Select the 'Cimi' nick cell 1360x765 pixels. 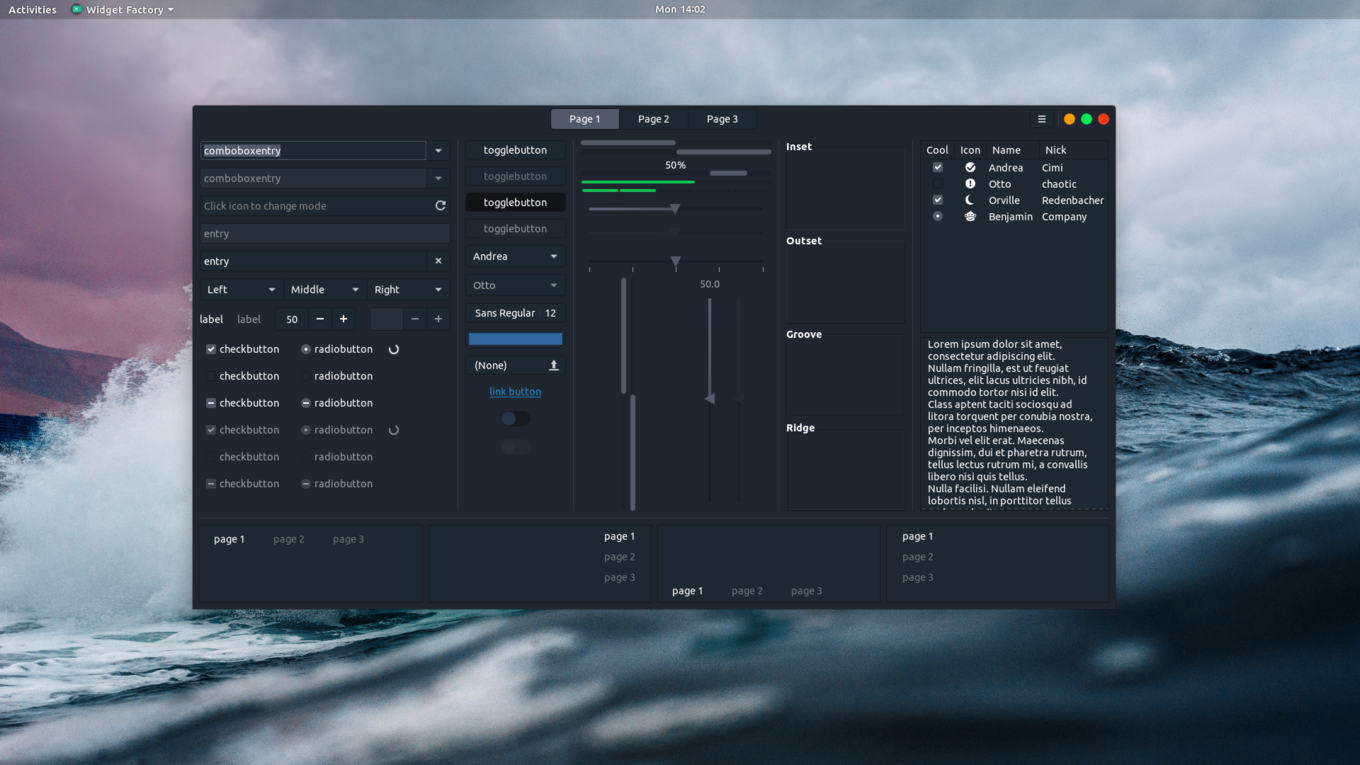1052,168
